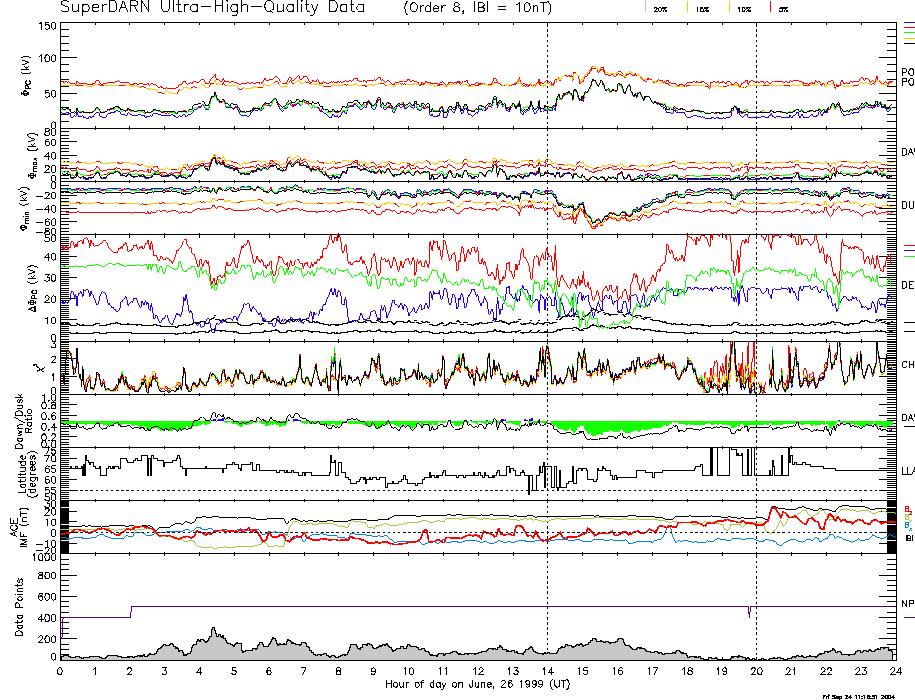Viewport: 915px width, 700px height.
Task: Click the dashed vertical line at hour 14
Action: (x=547, y=300)
